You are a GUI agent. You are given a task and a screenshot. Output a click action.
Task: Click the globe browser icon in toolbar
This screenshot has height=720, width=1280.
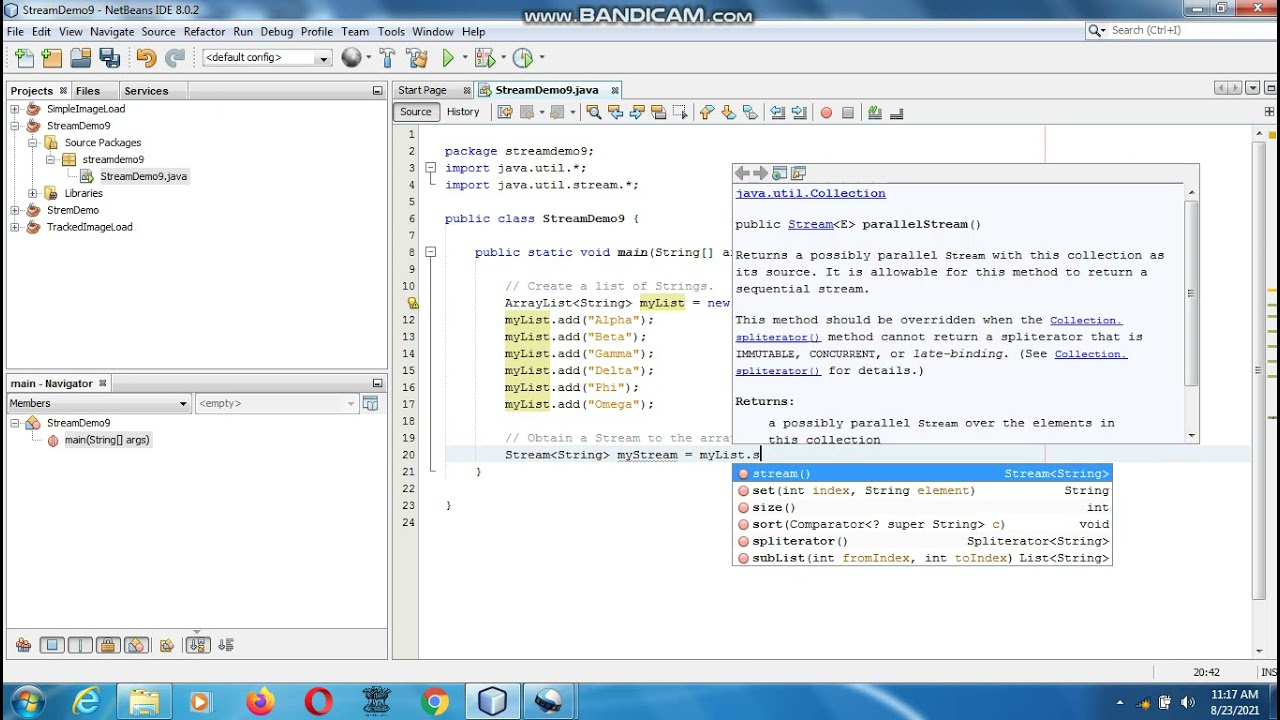pyautogui.click(x=351, y=58)
